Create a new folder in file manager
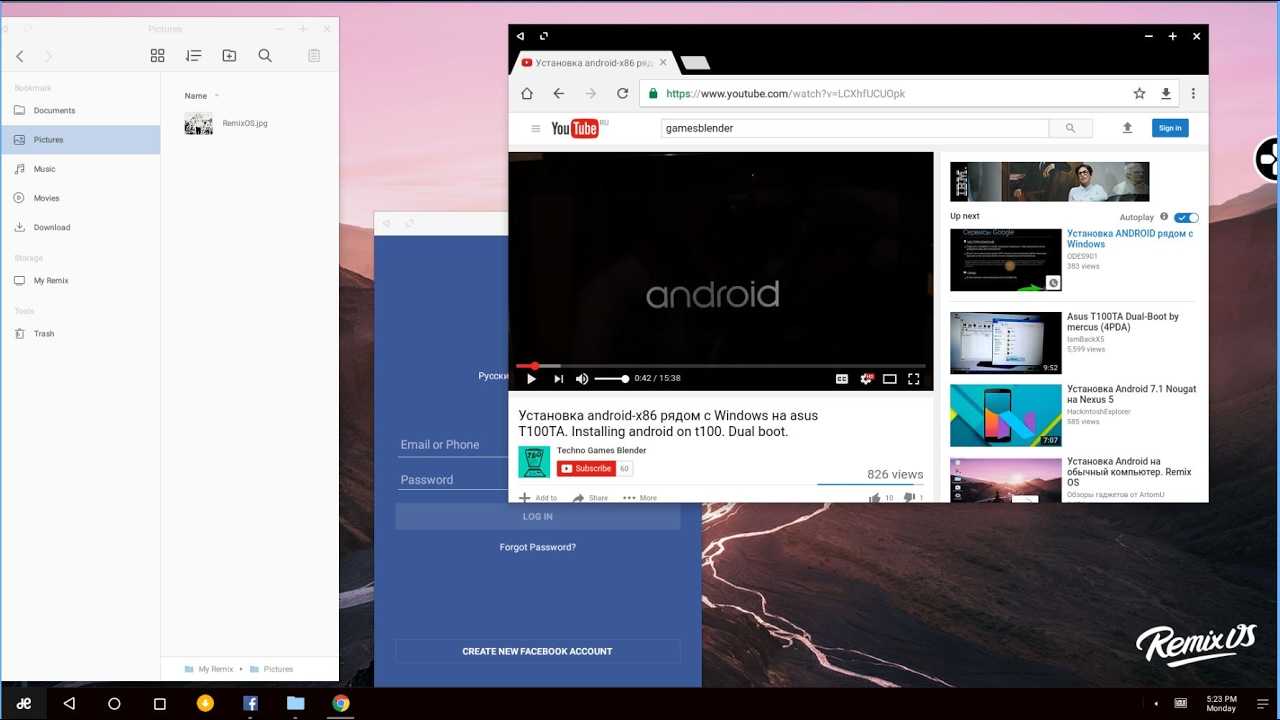 pyautogui.click(x=229, y=56)
